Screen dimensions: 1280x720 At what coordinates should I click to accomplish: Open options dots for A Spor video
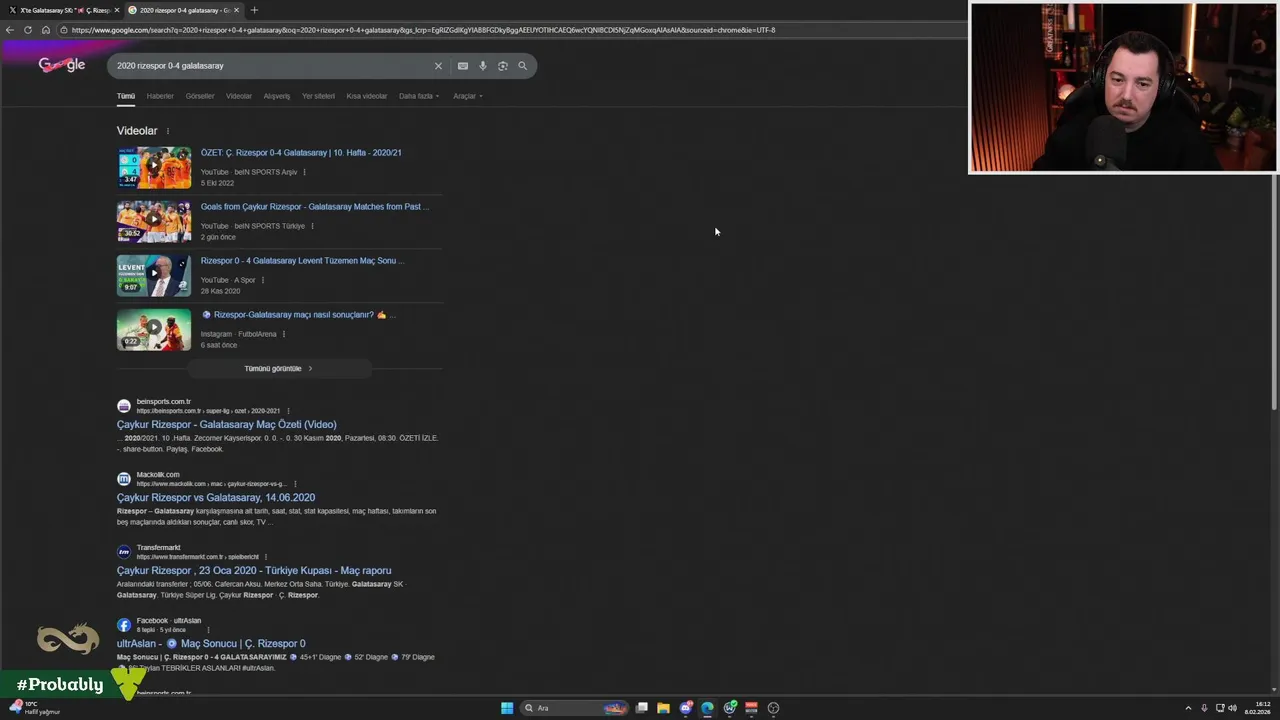pos(262,280)
